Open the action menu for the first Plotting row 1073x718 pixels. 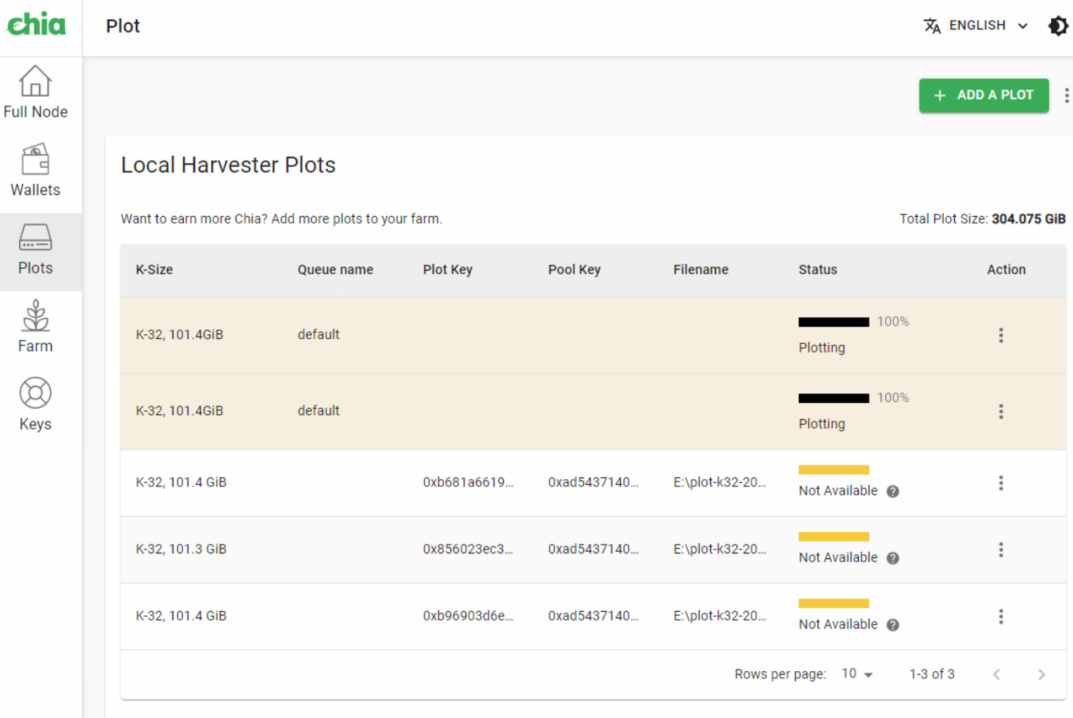point(1001,335)
